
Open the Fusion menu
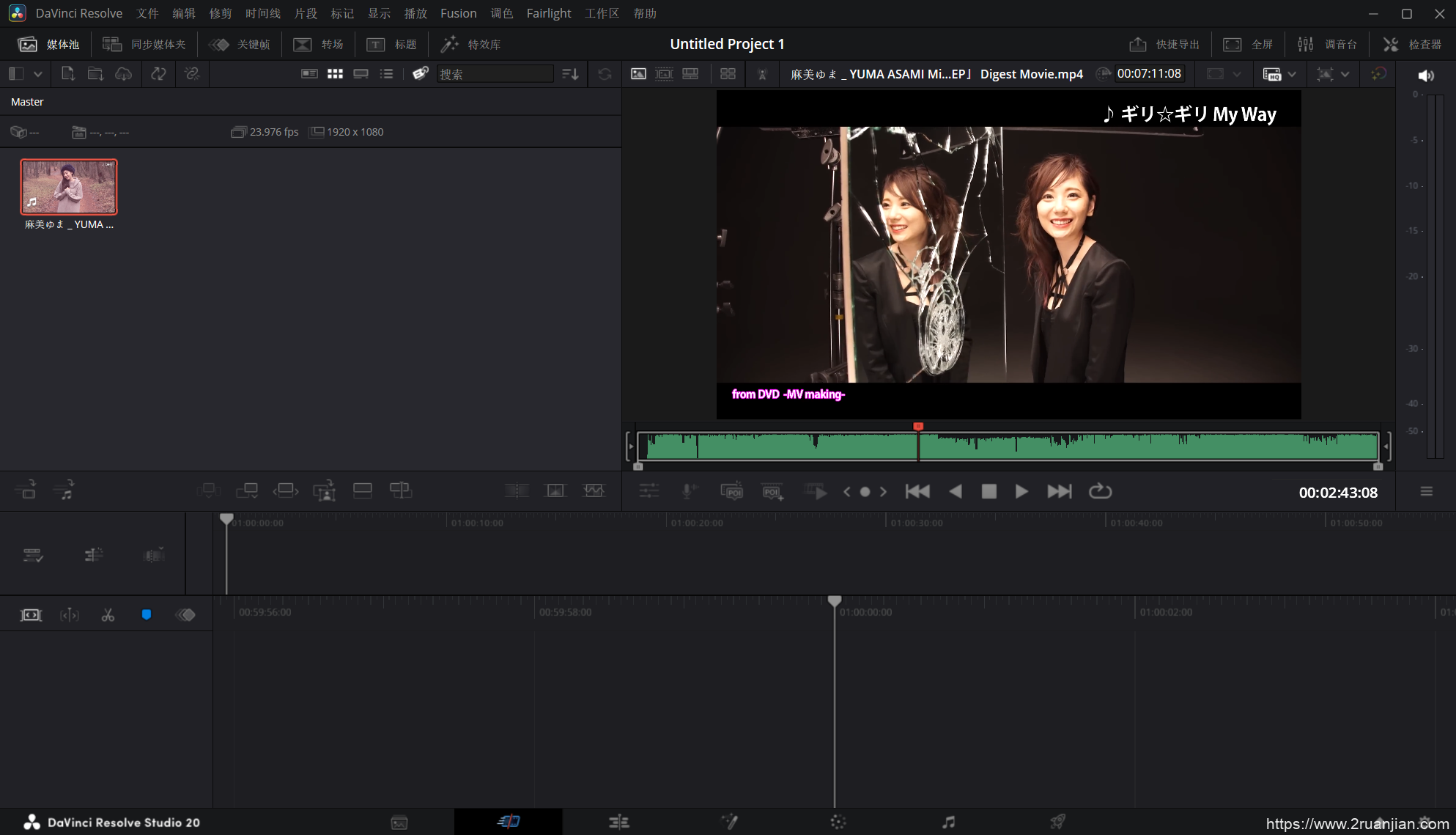(x=459, y=13)
